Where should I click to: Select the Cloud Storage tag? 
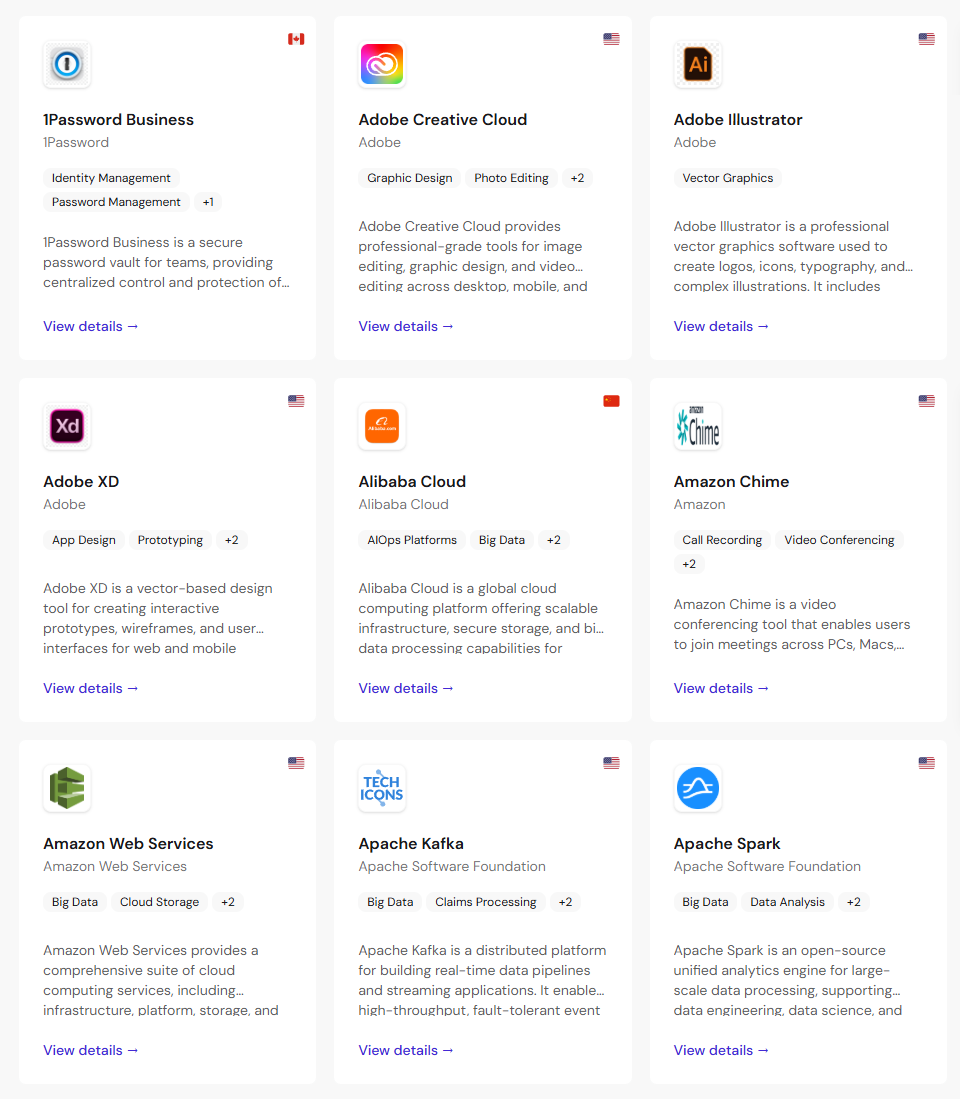pyautogui.click(x=160, y=901)
